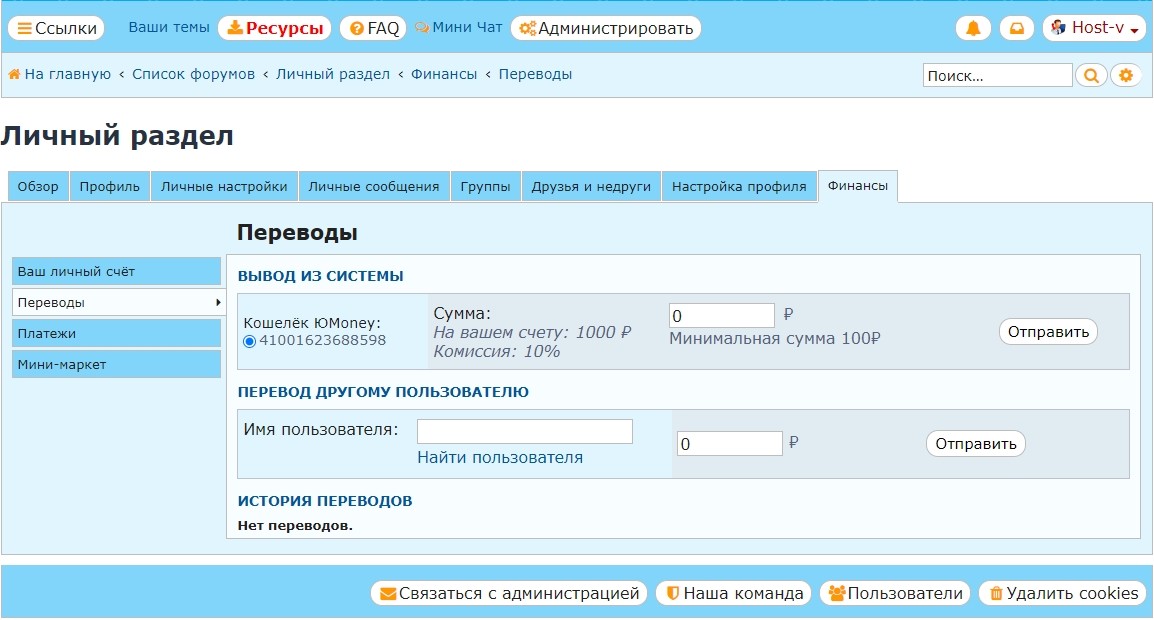Click Удалить cookies button in footer
The width and height of the screenshot is (1154, 620).
click(1063, 593)
